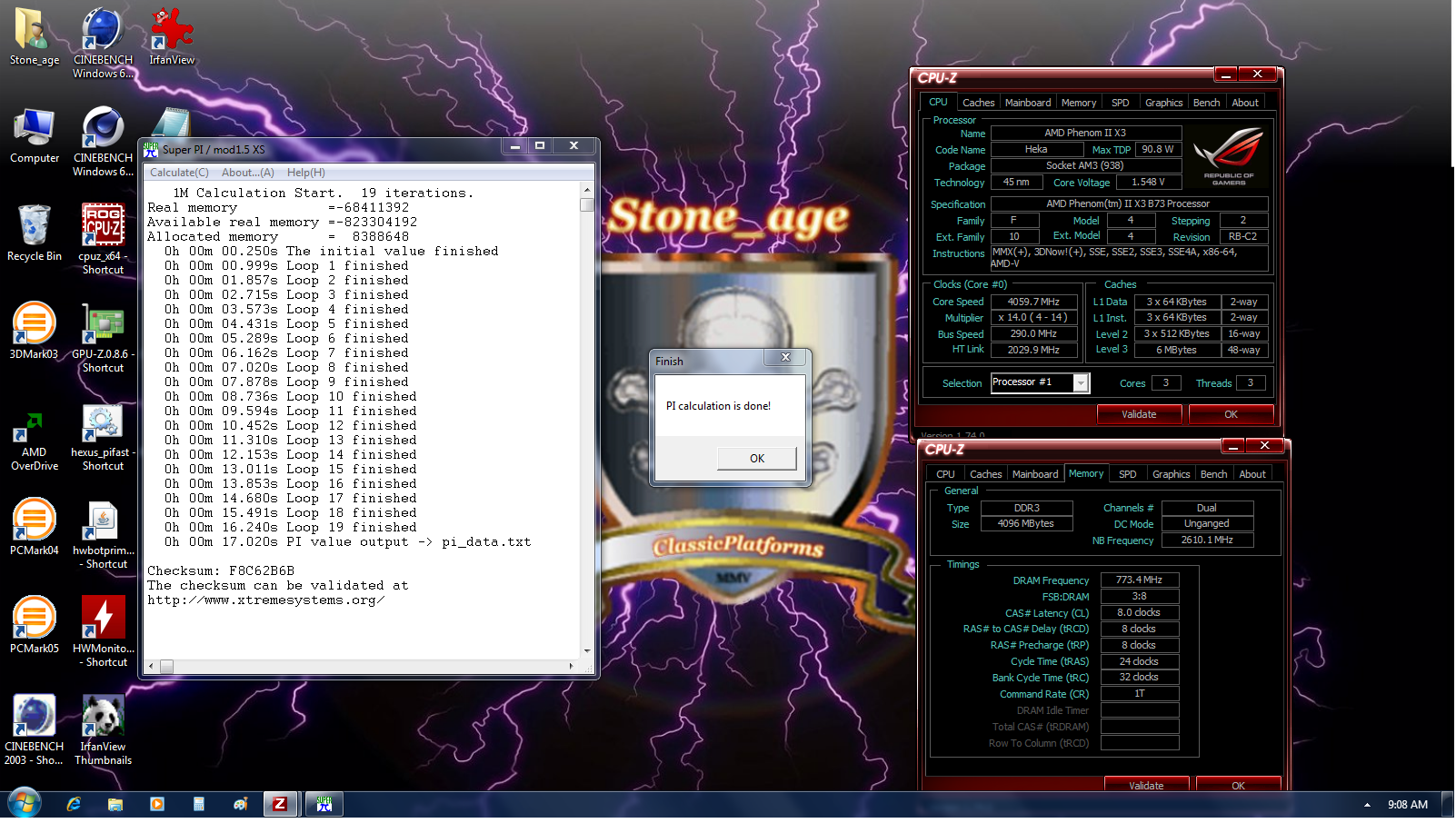
Task: Open Bench tab in lower CPU-Z window
Action: point(1214,474)
